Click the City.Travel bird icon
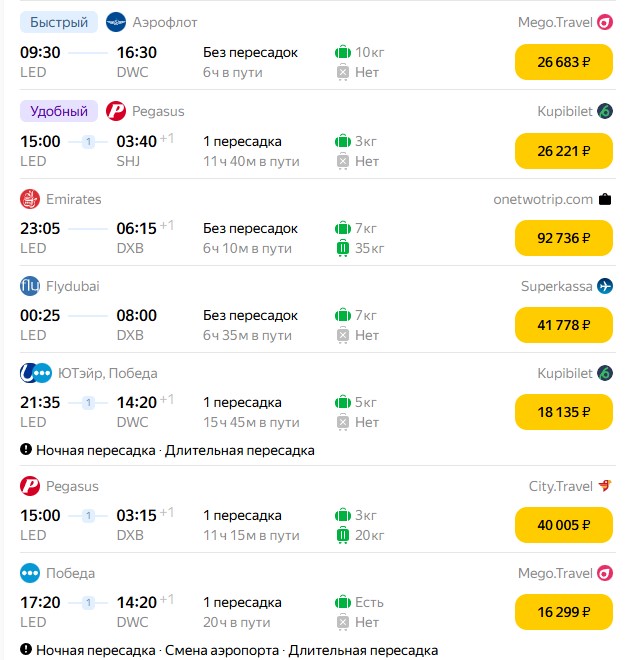 605,486
